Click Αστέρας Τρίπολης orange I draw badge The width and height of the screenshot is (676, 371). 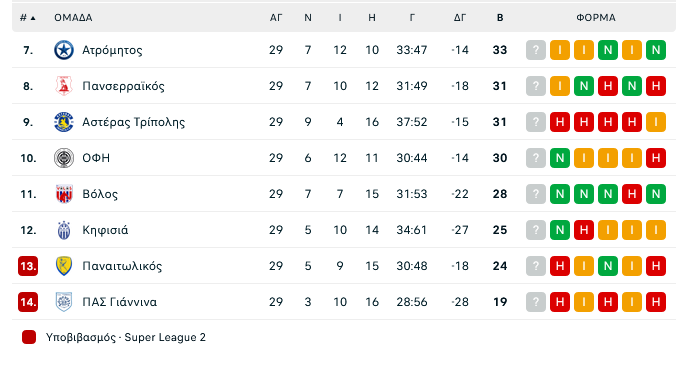pos(656,122)
